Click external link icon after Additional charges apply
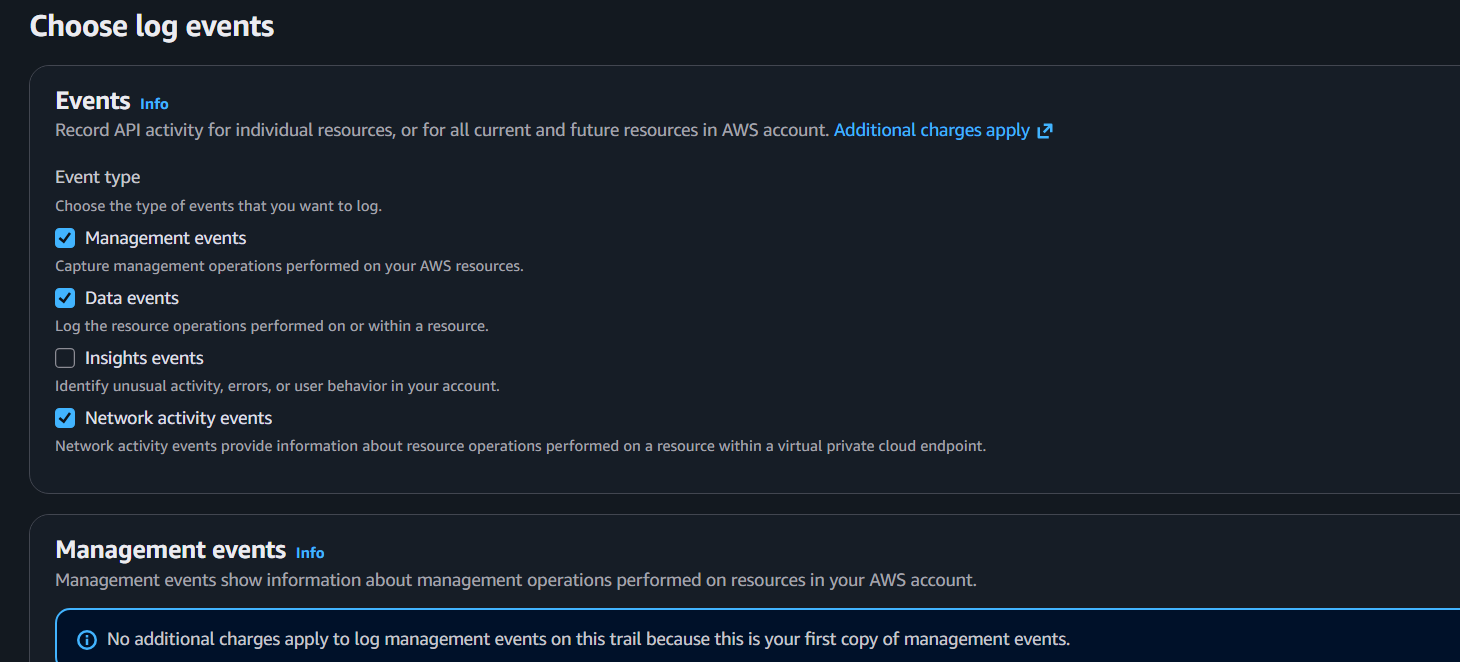 tap(1044, 131)
